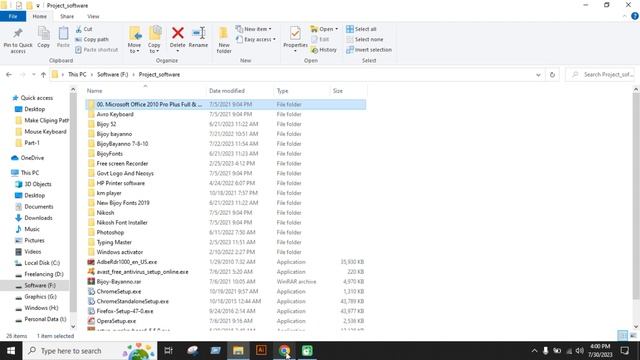
Task: Select Local Disk (C:) in sidebar
Action: pos(38,263)
